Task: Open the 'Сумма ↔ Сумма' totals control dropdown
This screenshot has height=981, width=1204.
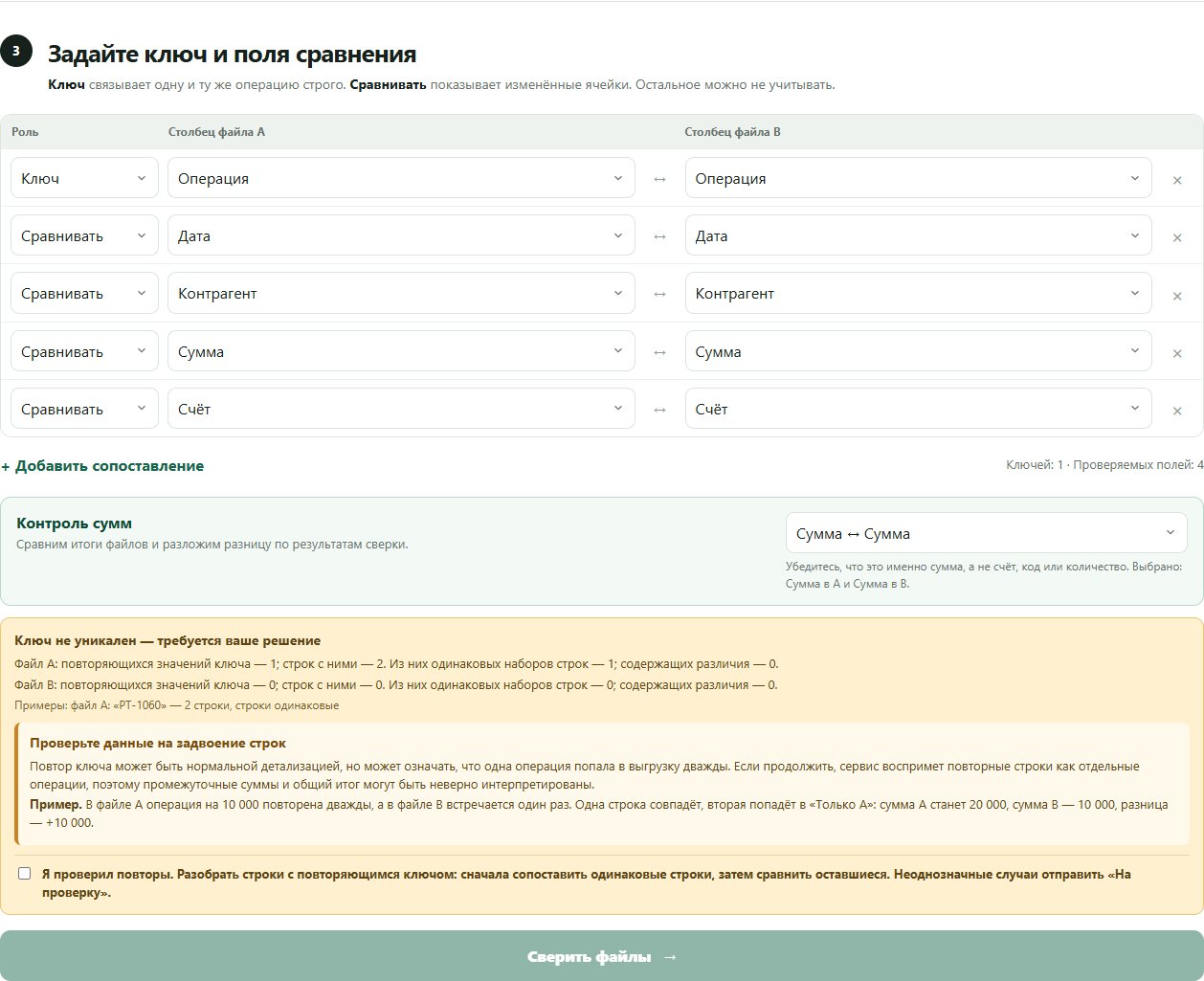Action: tap(986, 533)
